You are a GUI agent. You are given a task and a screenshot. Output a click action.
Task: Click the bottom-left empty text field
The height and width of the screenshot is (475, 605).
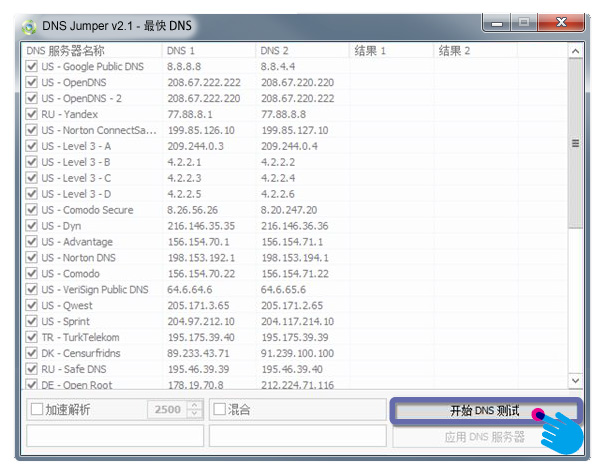click(x=114, y=437)
